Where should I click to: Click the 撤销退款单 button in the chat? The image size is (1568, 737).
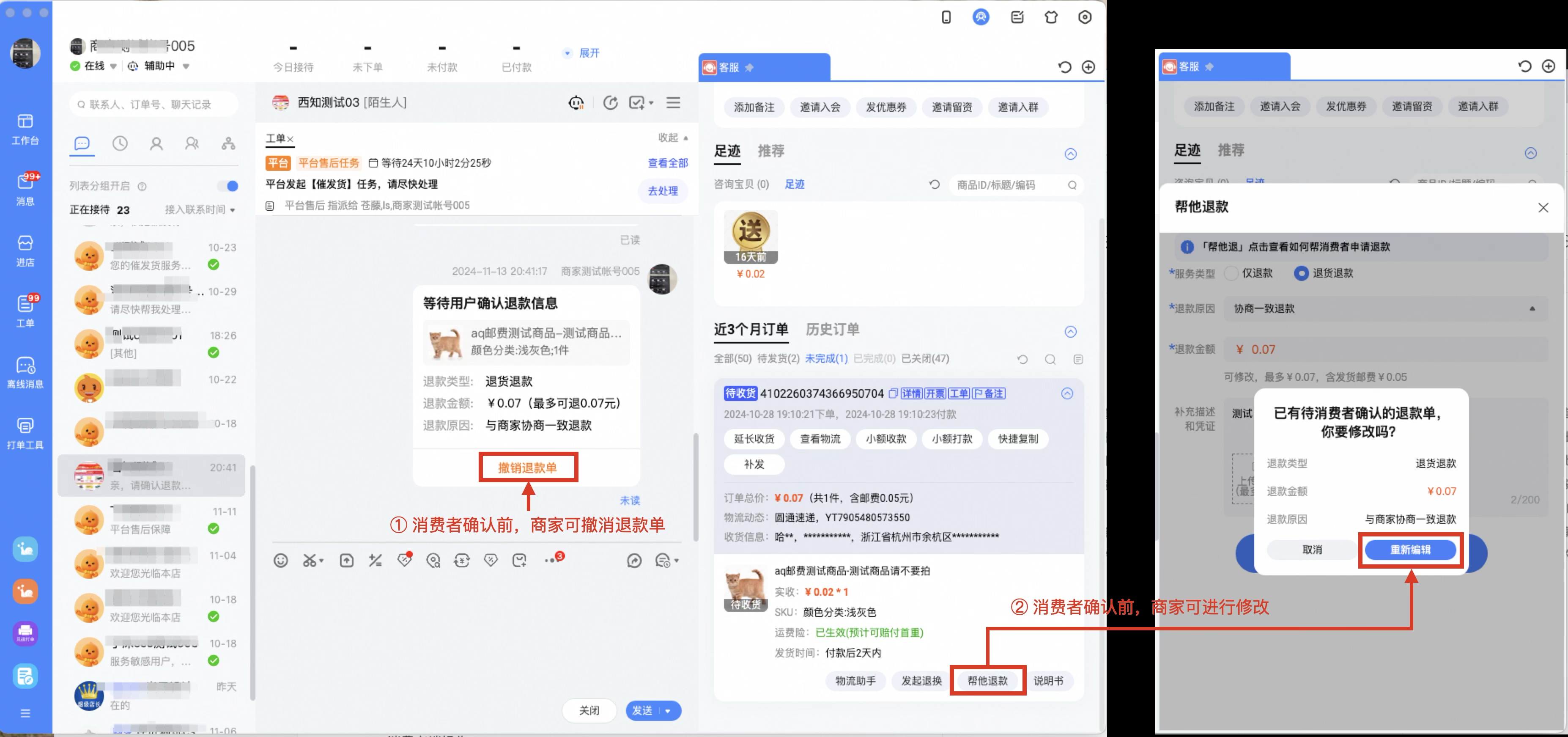tap(528, 467)
